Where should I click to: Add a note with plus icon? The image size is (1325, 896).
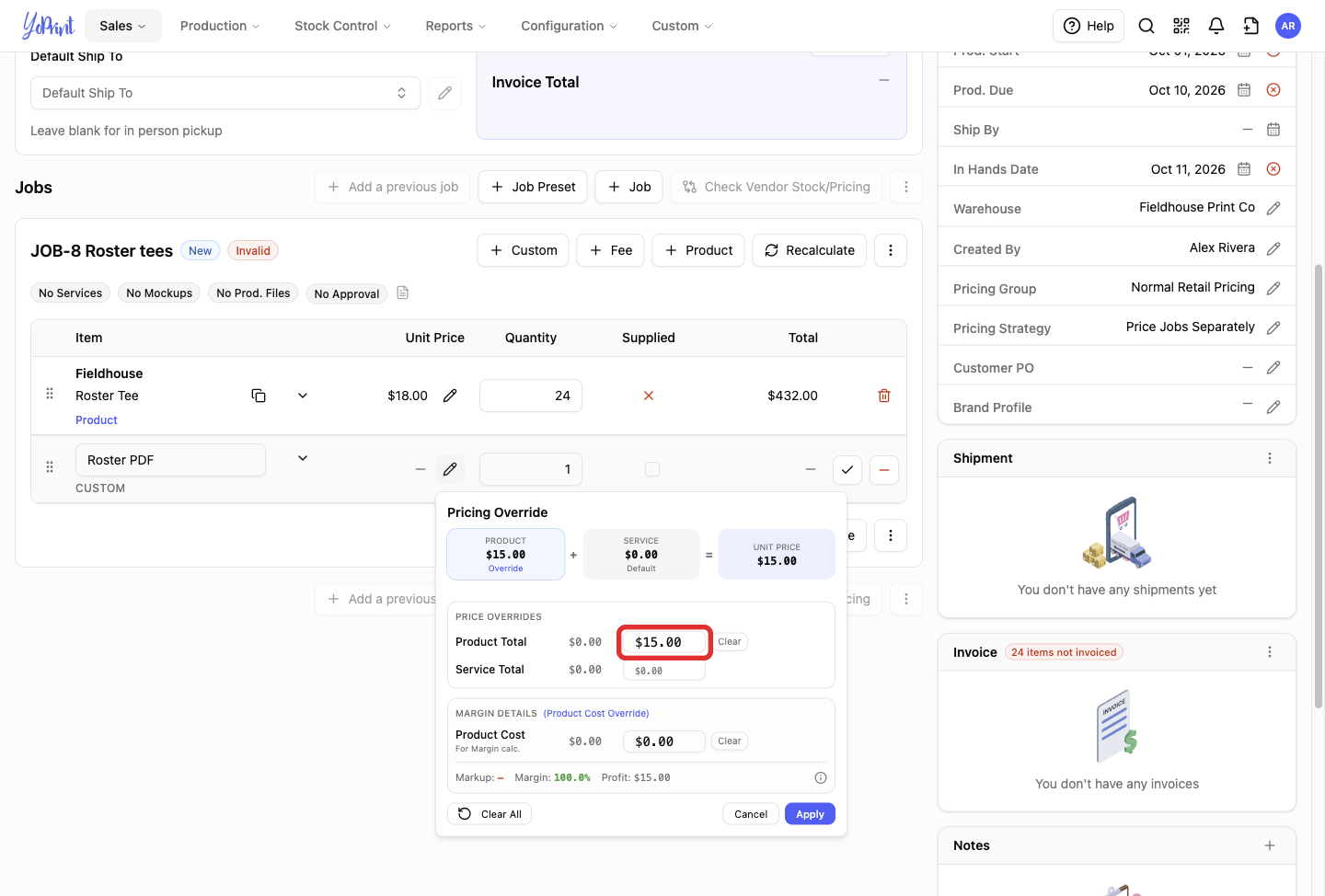click(1270, 845)
